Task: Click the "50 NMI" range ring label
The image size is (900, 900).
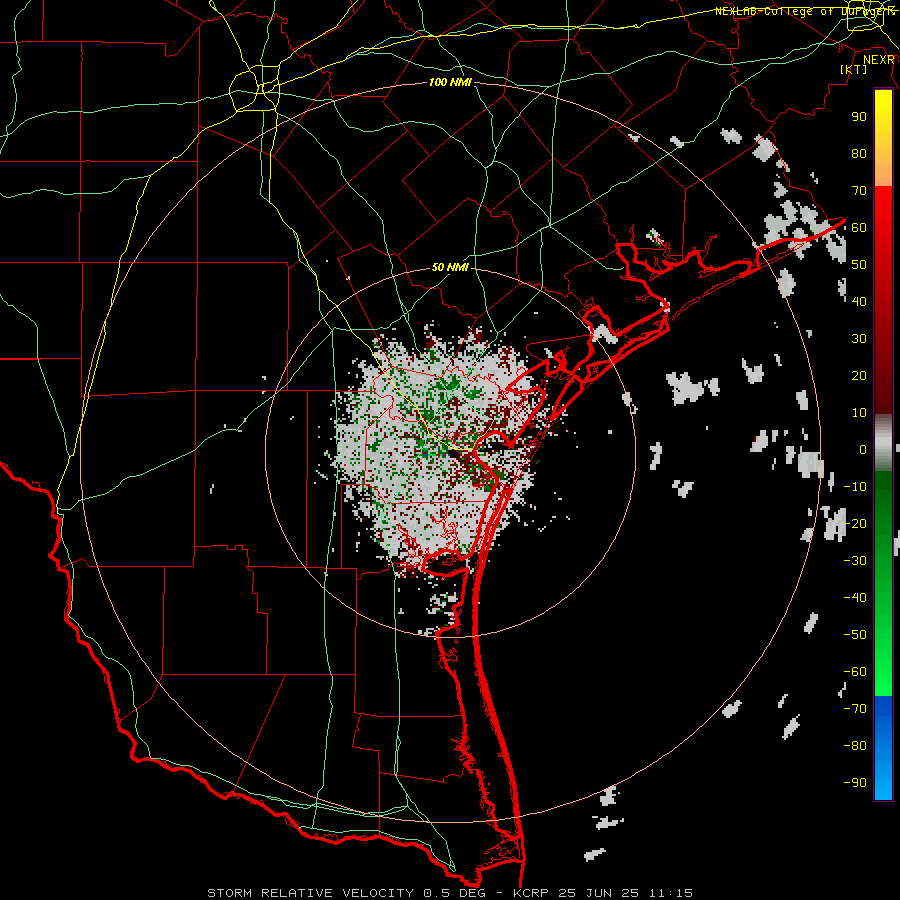Action: [451, 267]
